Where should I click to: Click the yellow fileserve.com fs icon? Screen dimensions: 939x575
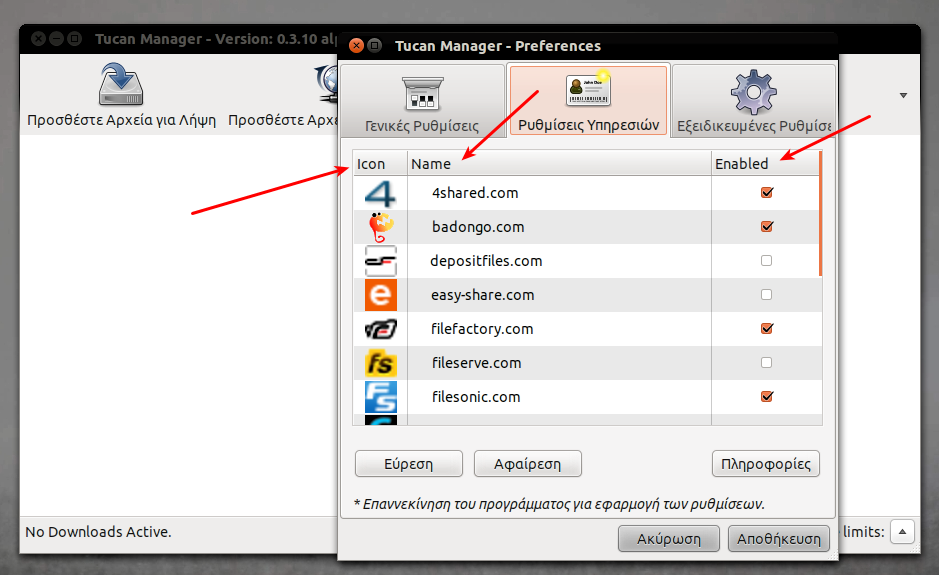380,363
